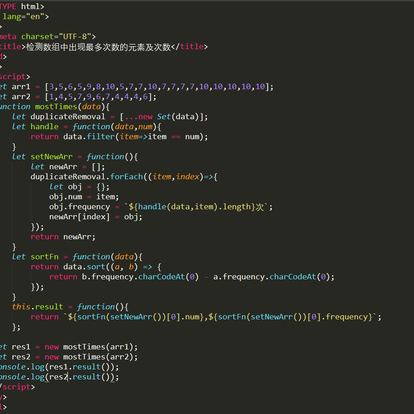Click b.frequency.charCodeAt(0) expression
Screen dimensions: 414x414
coord(140,277)
